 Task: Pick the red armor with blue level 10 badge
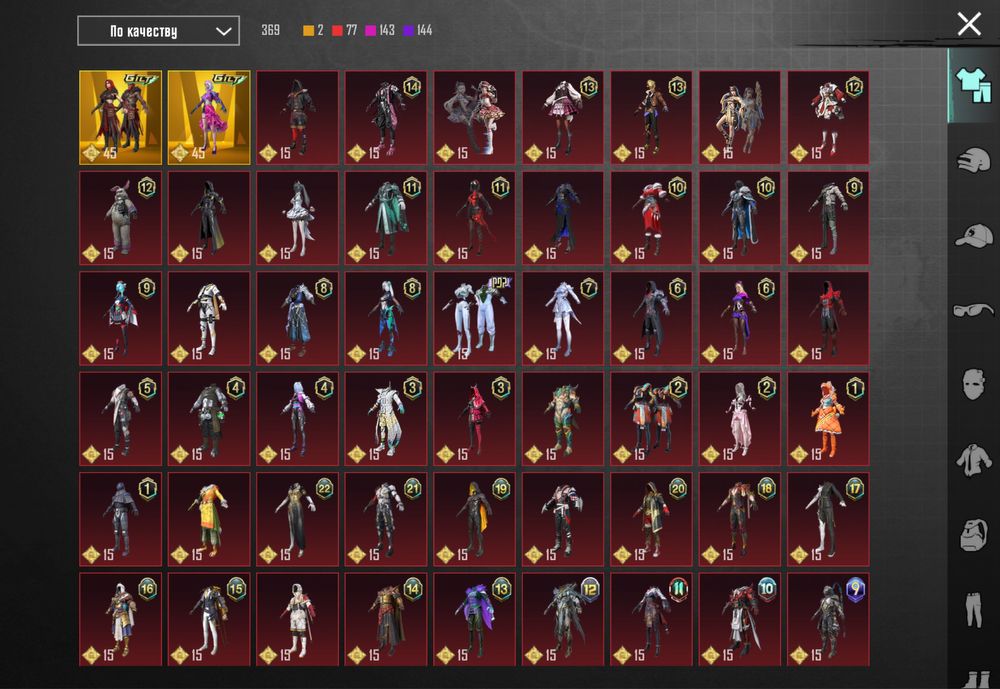click(740, 619)
